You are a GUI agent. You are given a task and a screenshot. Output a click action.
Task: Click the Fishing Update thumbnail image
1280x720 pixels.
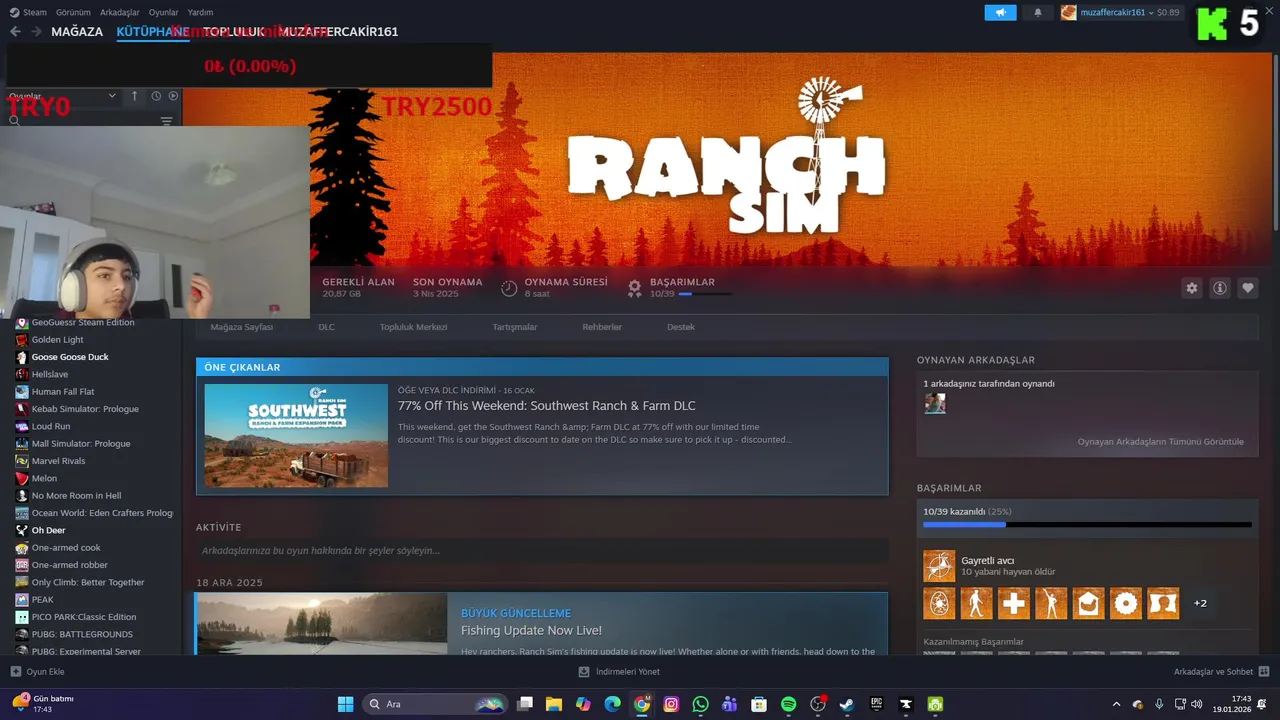(x=322, y=625)
